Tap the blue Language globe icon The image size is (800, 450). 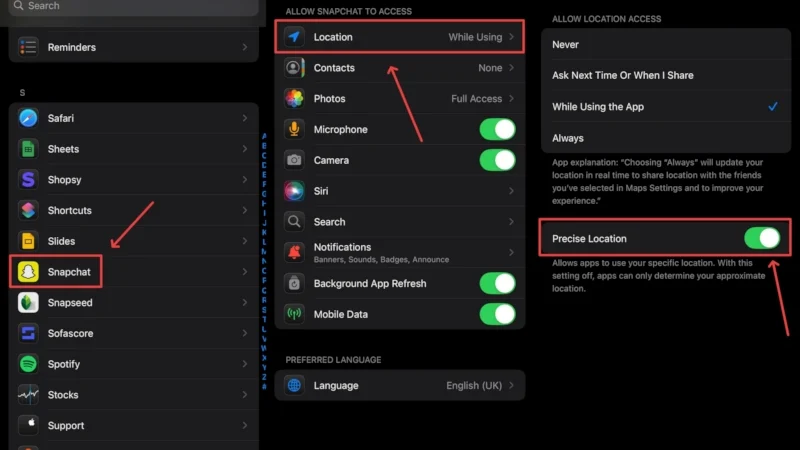[294, 385]
